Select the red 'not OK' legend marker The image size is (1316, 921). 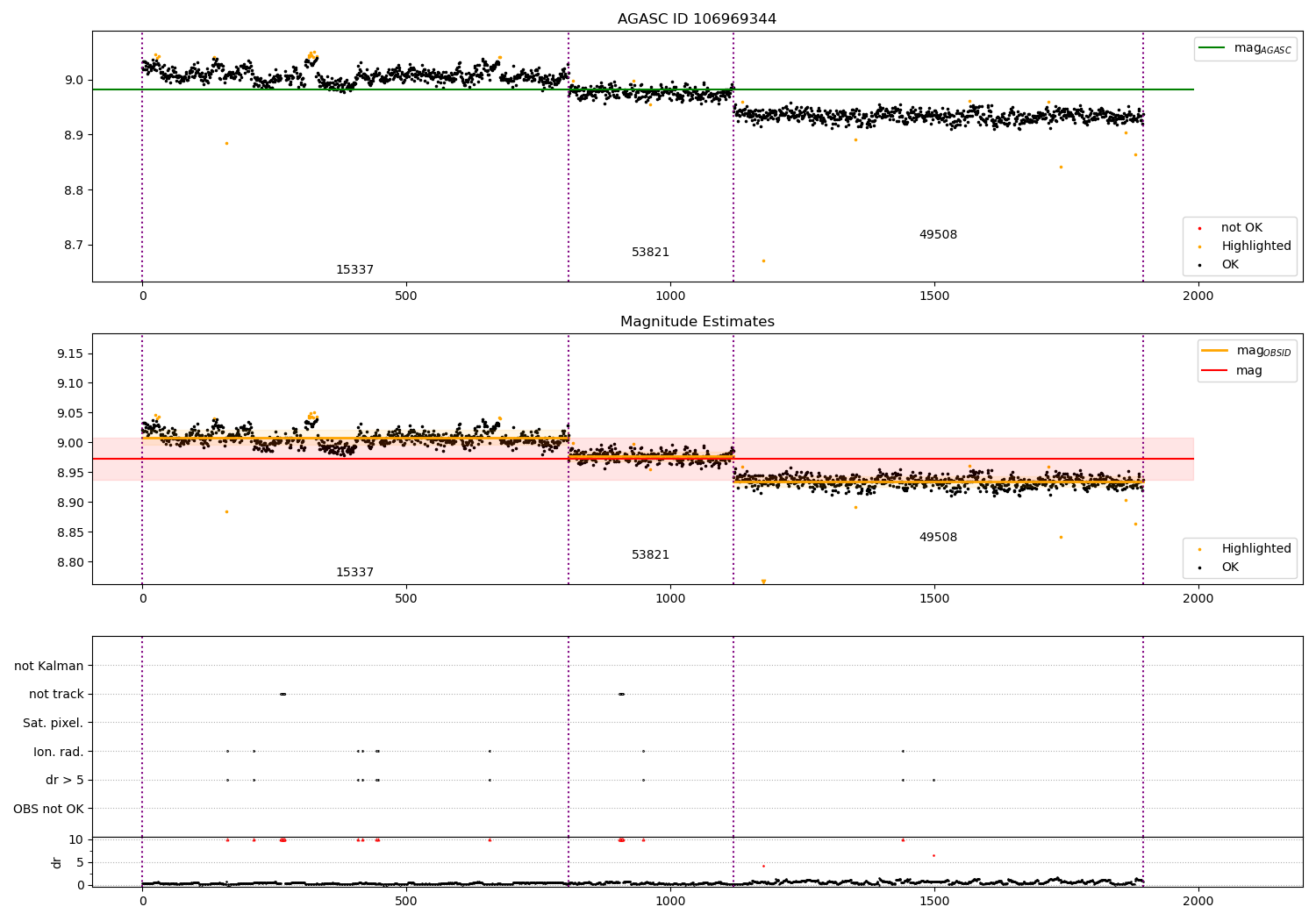point(1199,228)
